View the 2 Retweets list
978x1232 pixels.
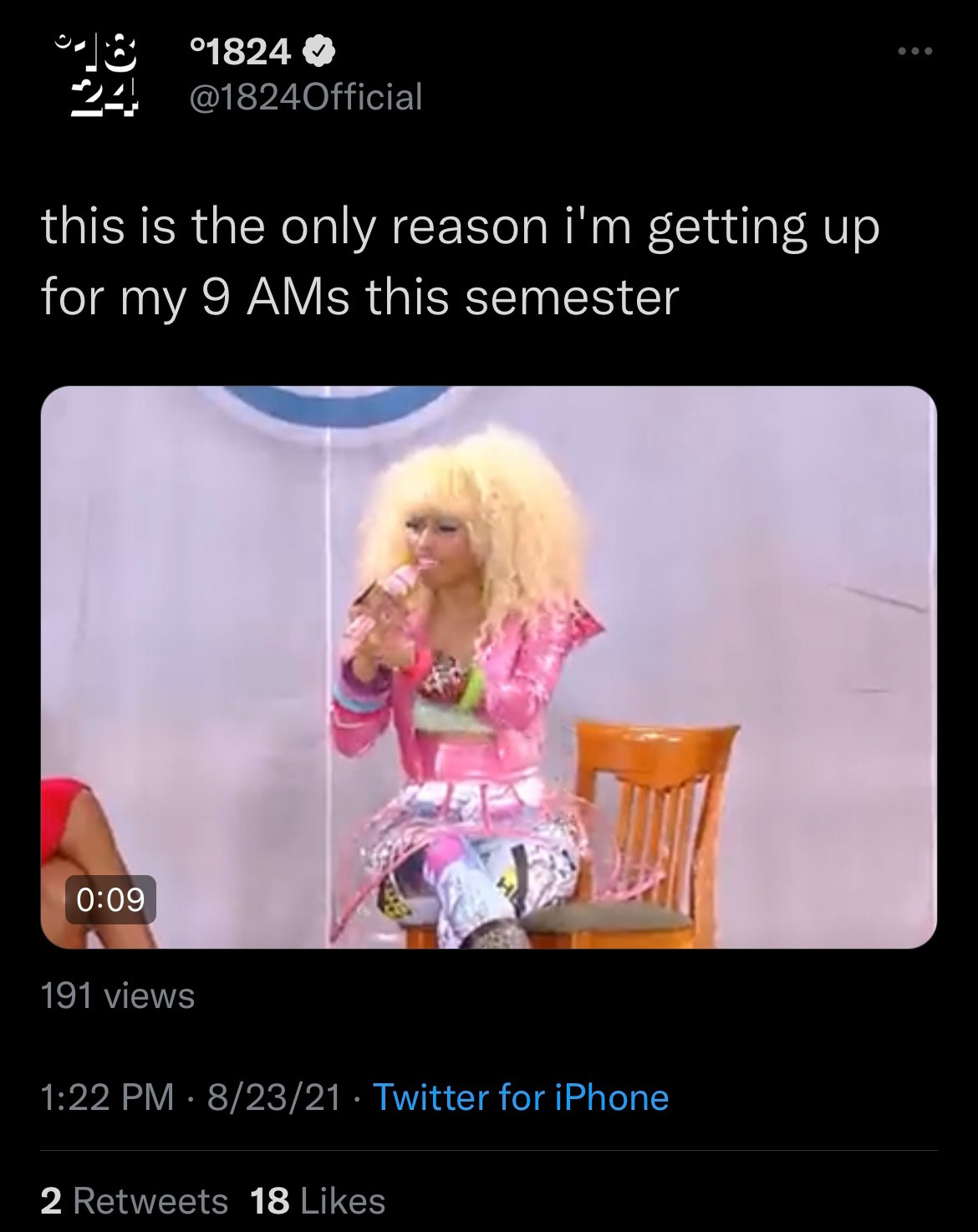click(135, 1201)
